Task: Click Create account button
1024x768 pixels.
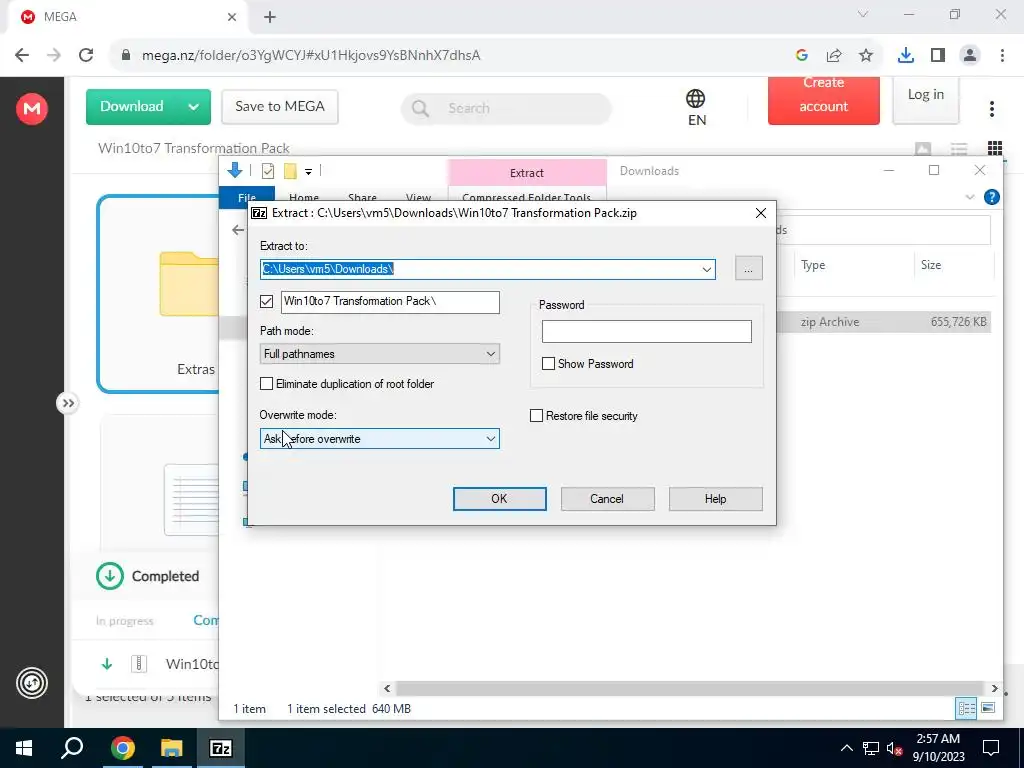Action: click(824, 100)
